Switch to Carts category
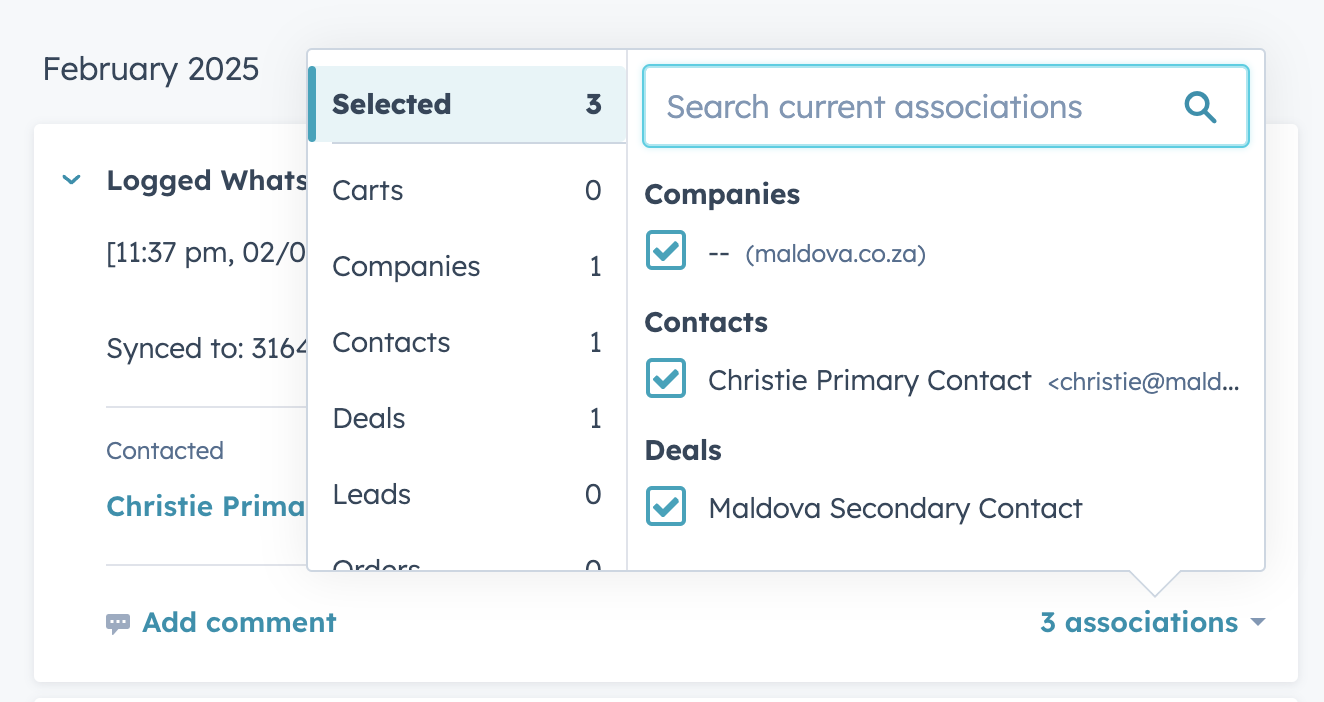Viewport: 1324px width, 702px height. point(467,190)
